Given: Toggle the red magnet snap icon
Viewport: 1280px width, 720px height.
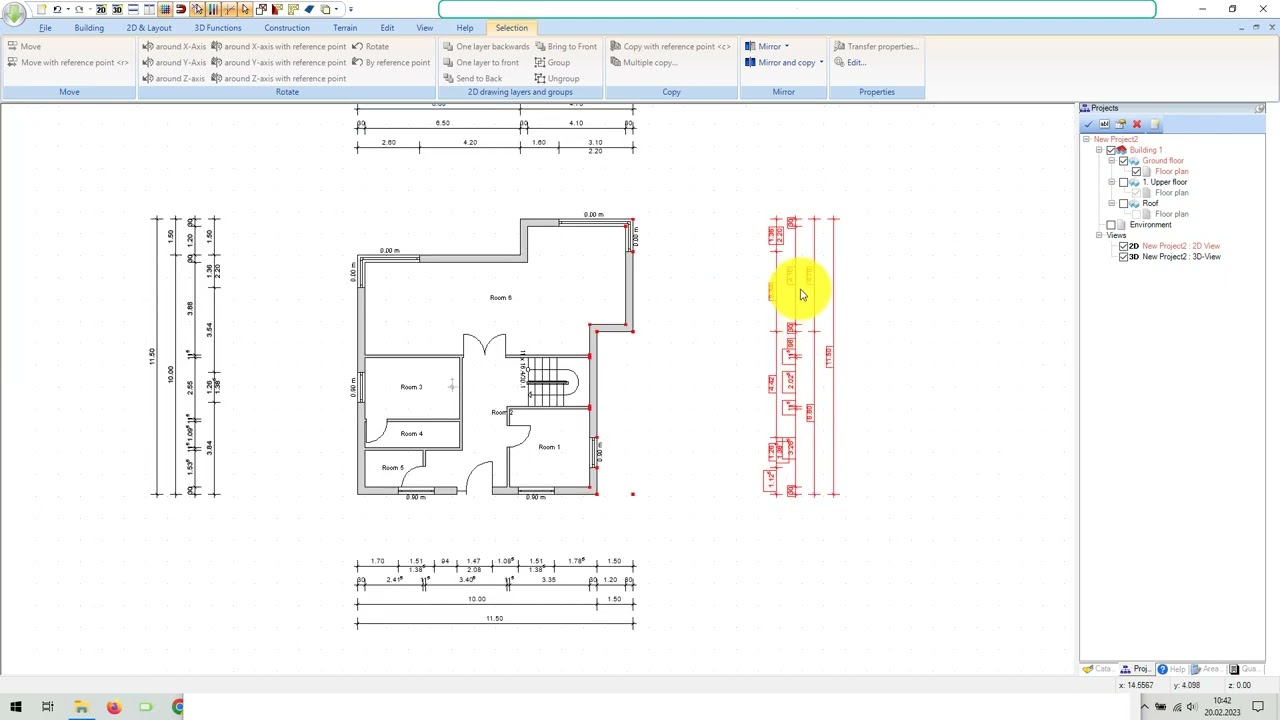Looking at the screenshot, I should (181, 9).
